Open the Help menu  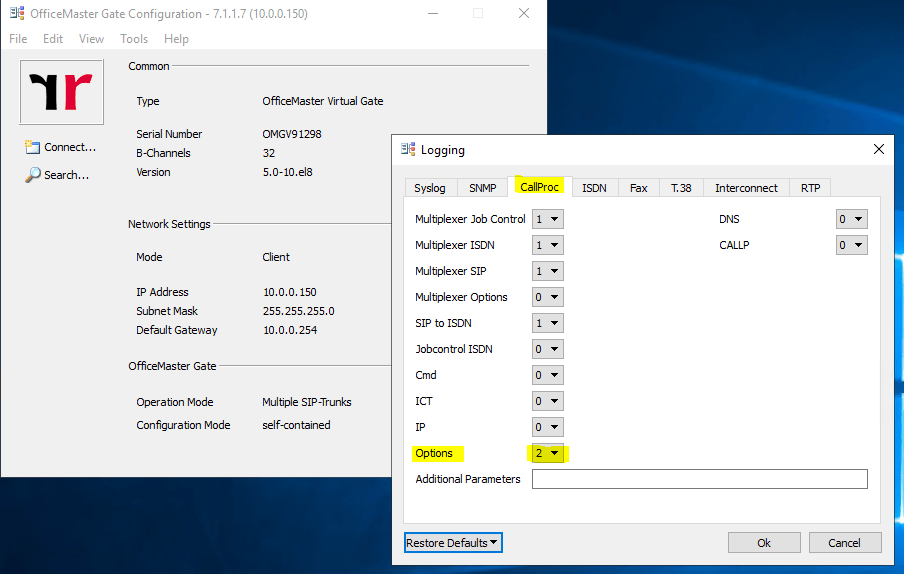tap(176, 39)
